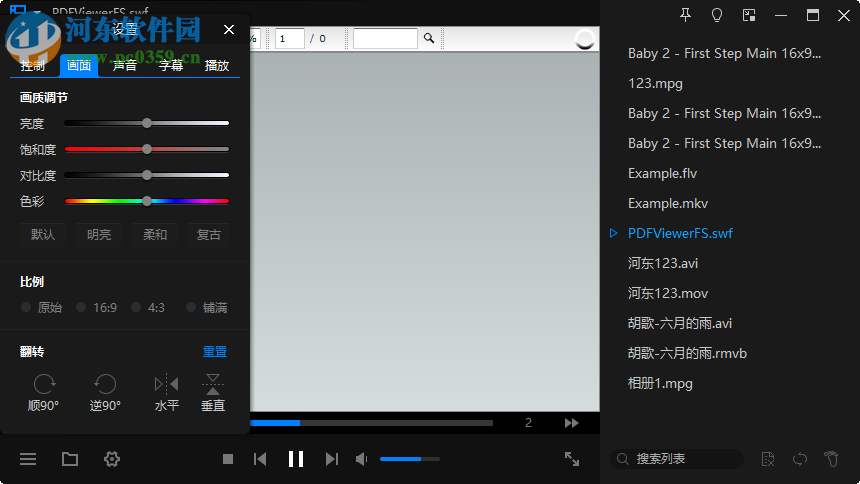Open the 控制 settings tab
The image size is (860, 484).
tap(33, 66)
